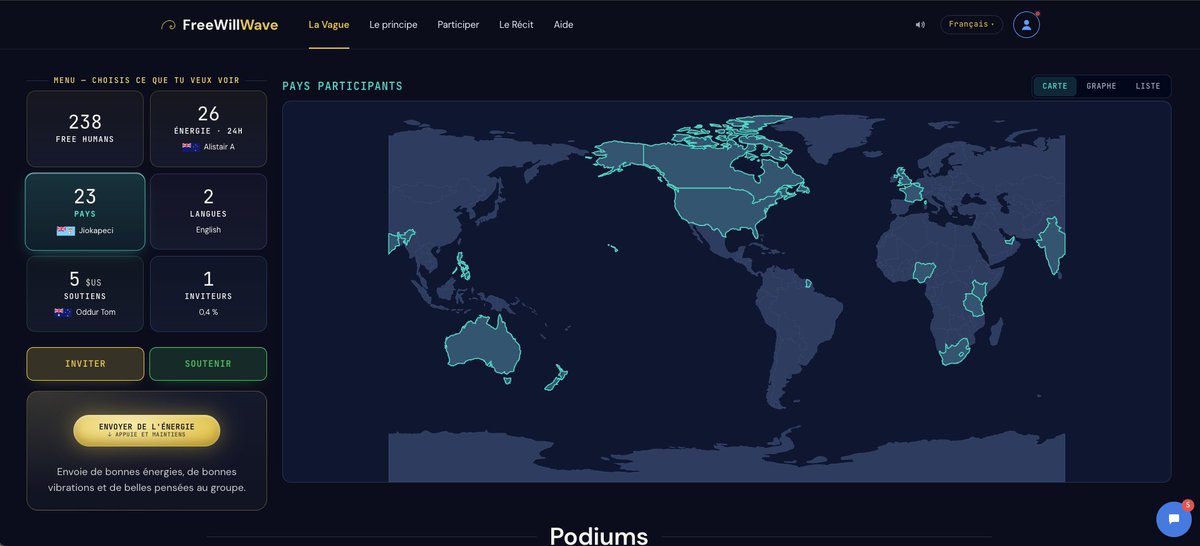The width and height of the screenshot is (1200, 546).
Task: Click the Envoie de bonnes énergies description text
Action: 147,479
